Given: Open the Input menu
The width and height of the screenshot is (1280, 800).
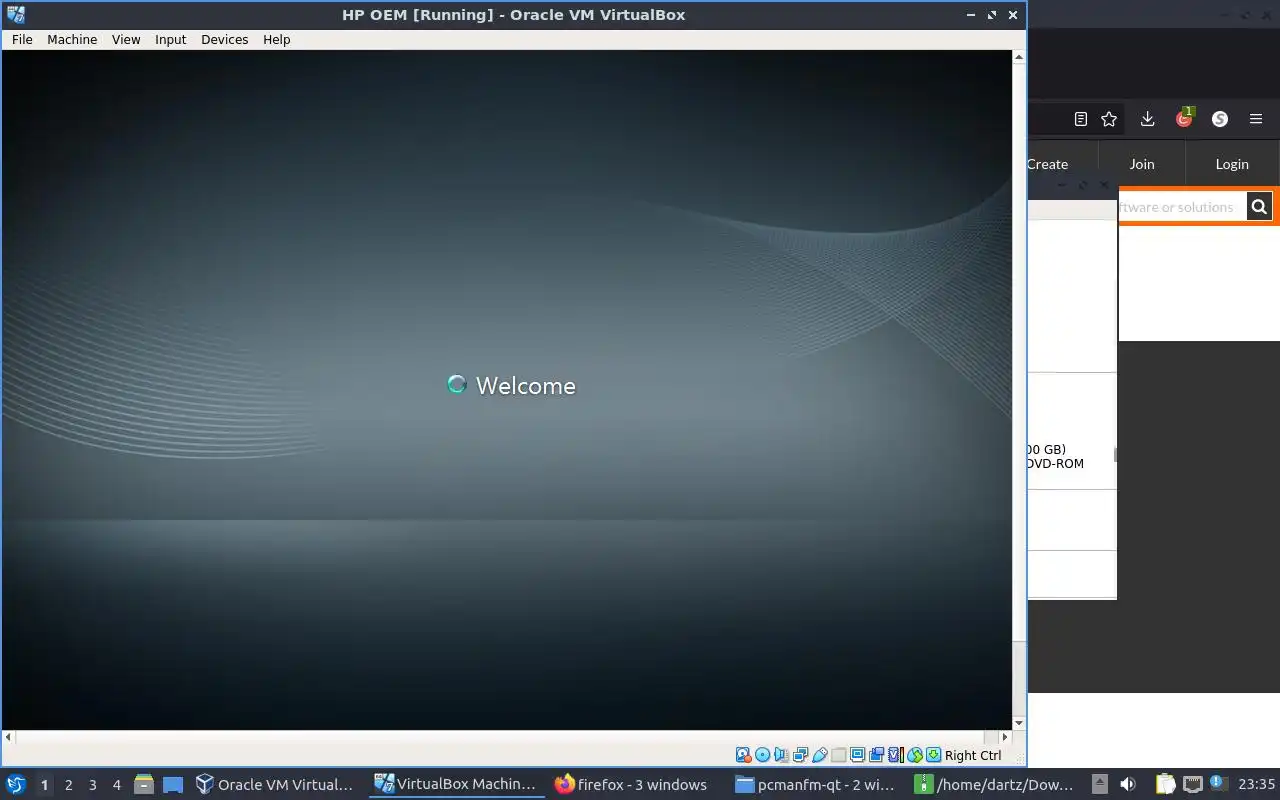Looking at the screenshot, I should pos(170,39).
